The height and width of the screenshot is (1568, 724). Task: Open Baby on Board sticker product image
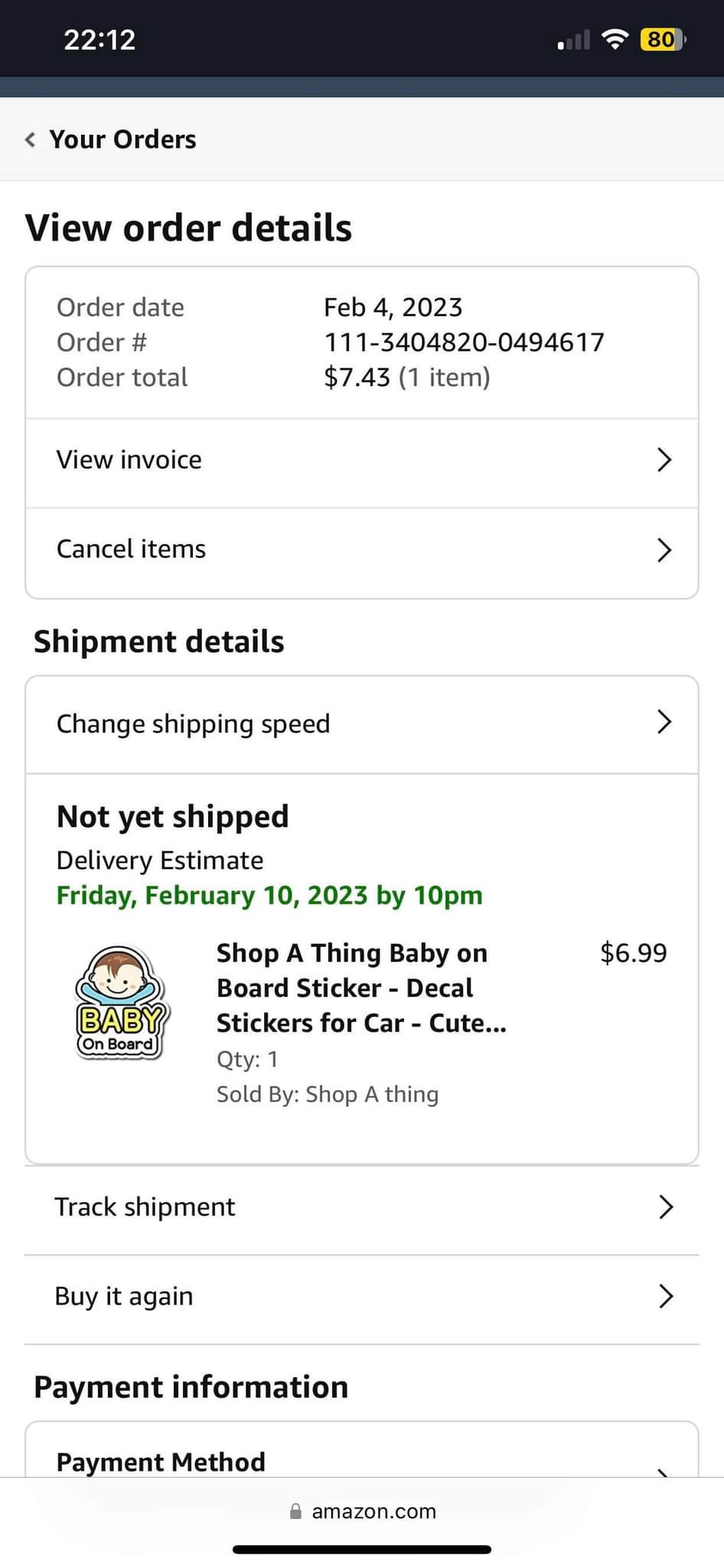click(x=120, y=1003)
